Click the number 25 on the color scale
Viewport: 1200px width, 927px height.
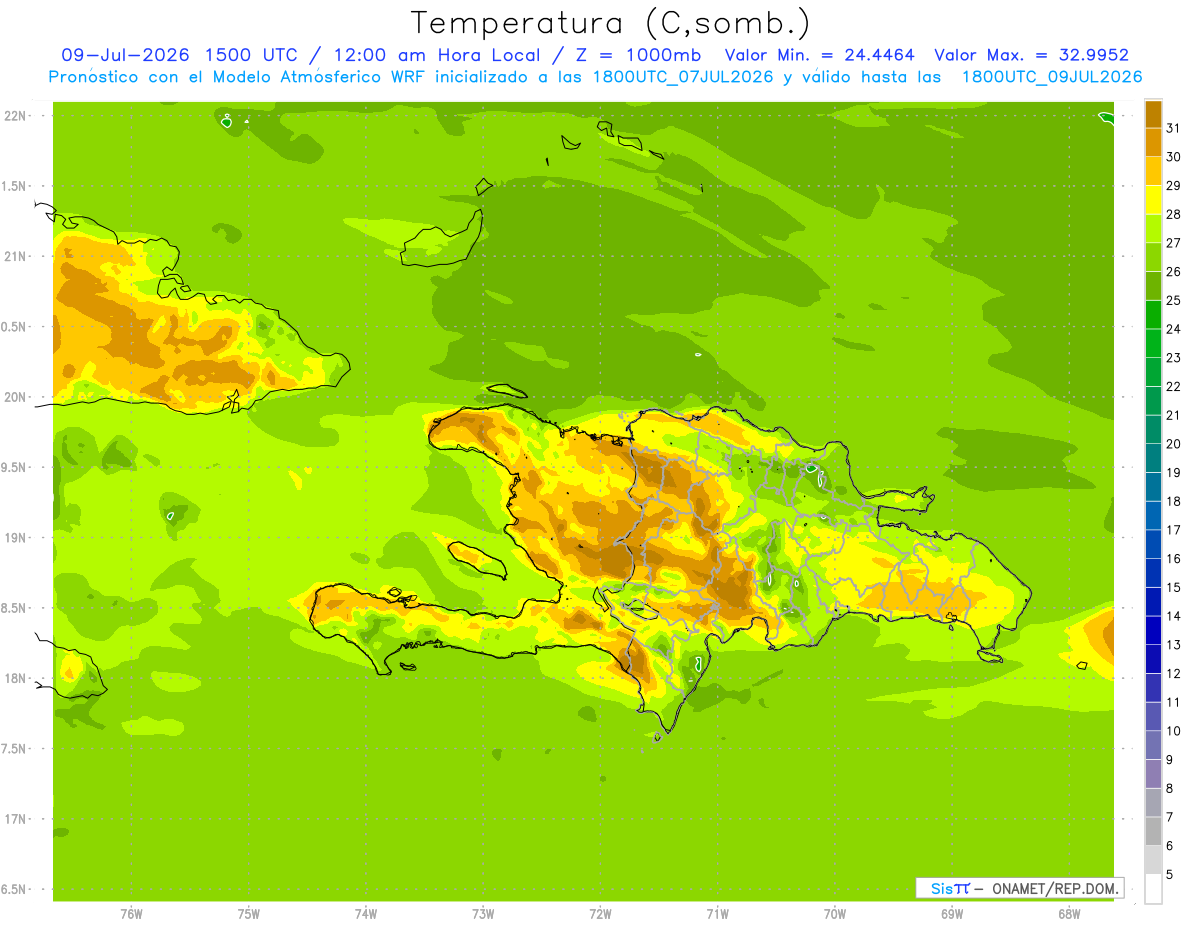point(1174,300)
